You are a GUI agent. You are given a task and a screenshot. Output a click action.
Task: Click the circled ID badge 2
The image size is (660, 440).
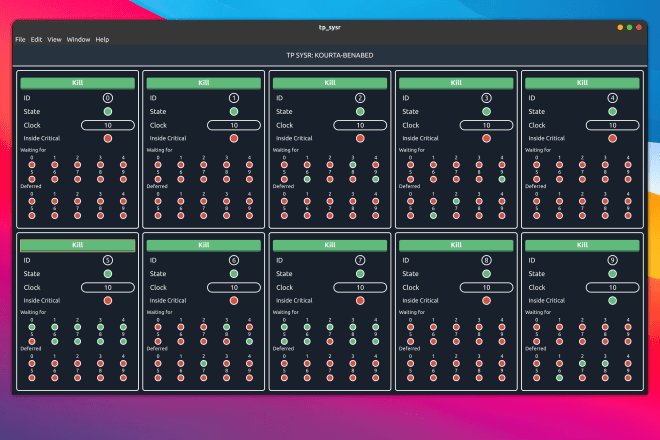(360, 98)
